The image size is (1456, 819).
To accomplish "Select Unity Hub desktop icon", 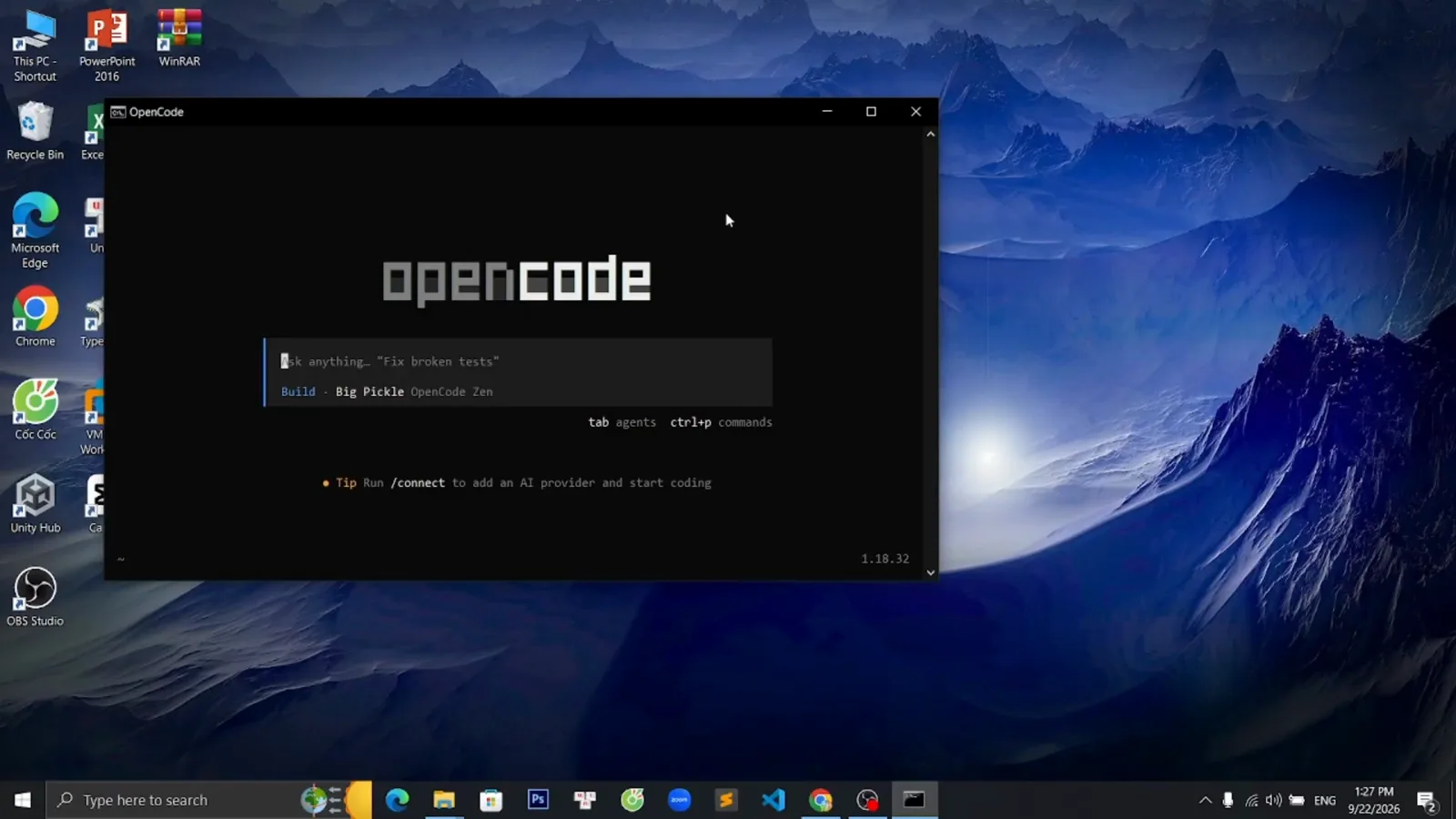I will pos(35,504).
